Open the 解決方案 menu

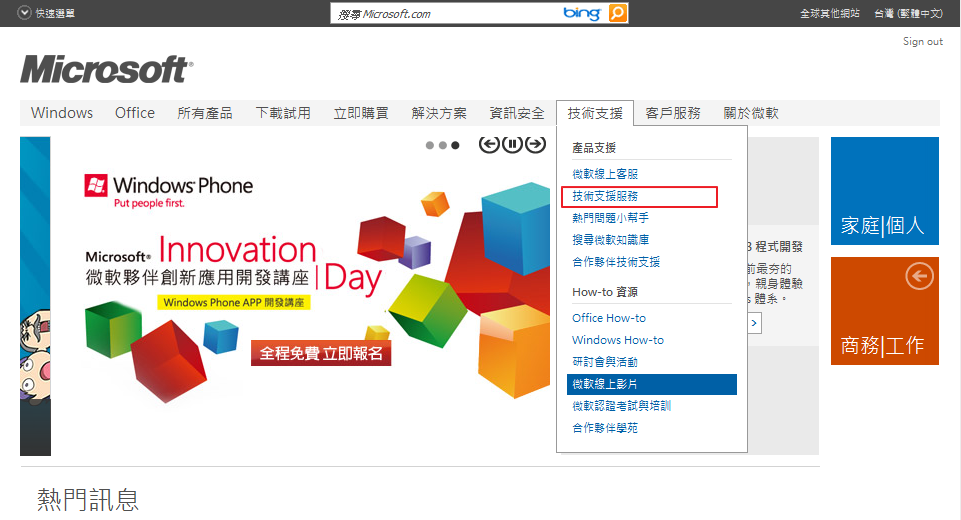click(439, 113)
